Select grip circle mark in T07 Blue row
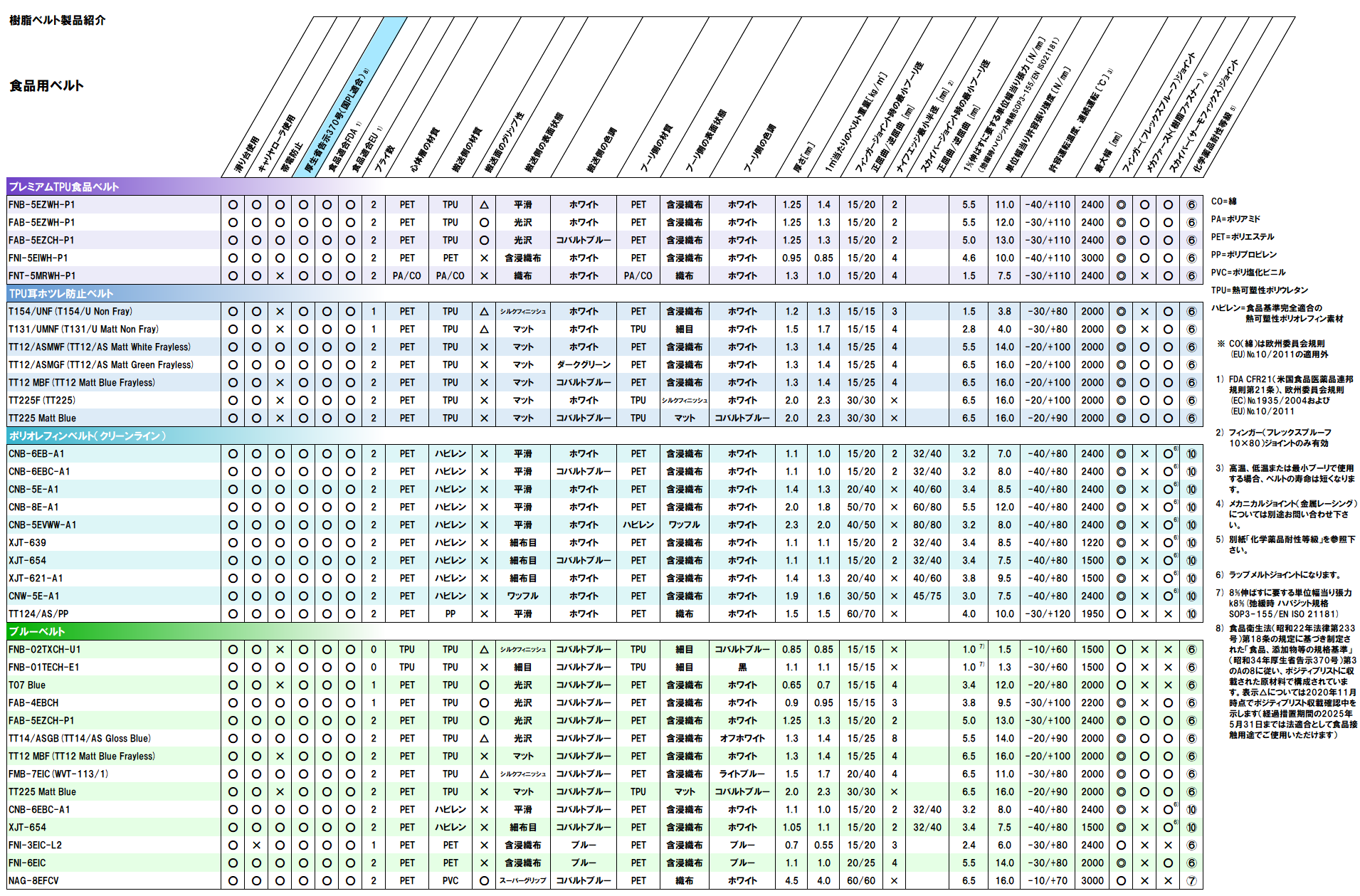The image size is (1360, 896). pos(484,685)
